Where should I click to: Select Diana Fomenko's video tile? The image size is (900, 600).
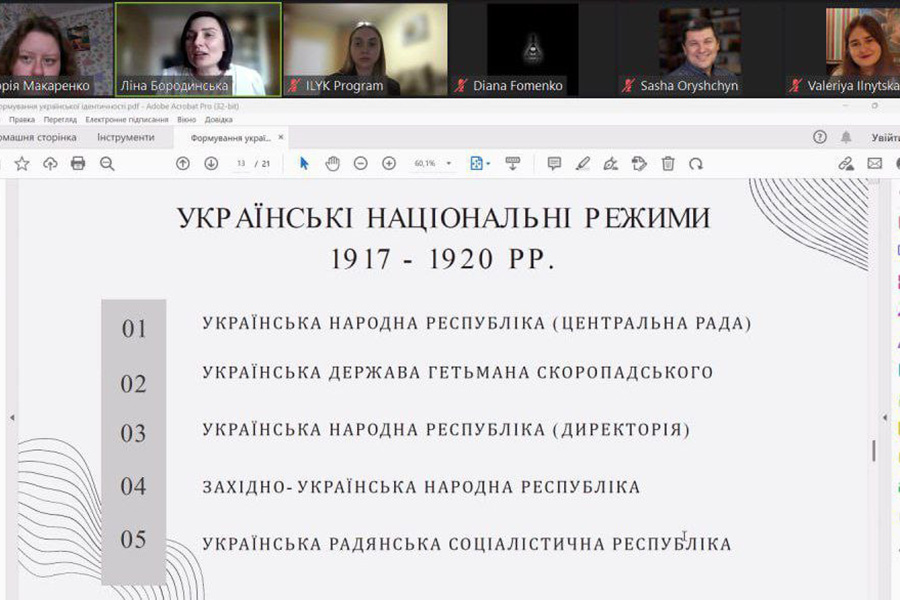coord(532,49)
